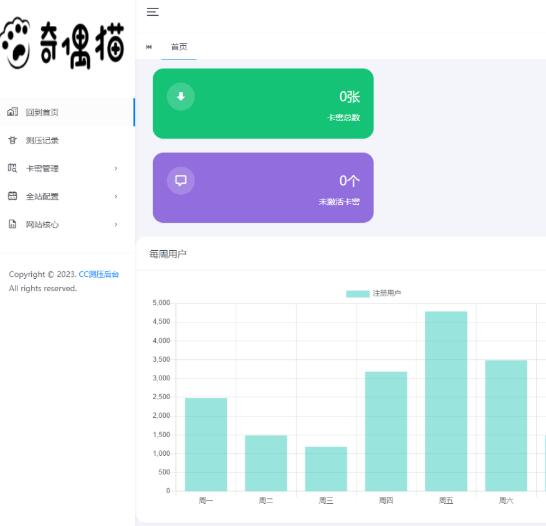Click the green 卡密总数 card

pyautogui.click(x=263, y=104)
